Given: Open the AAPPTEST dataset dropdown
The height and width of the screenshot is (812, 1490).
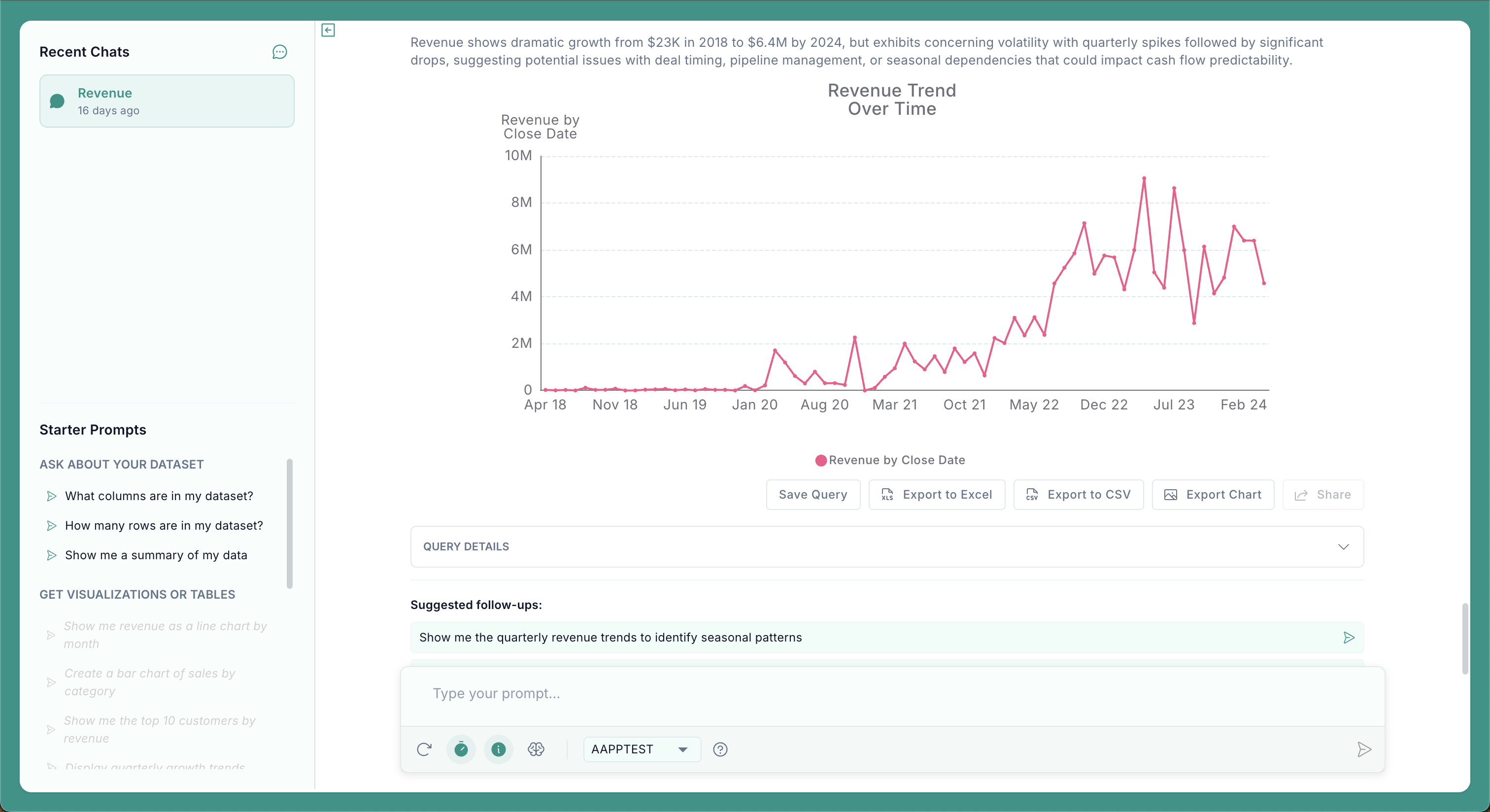Looking at the screenshot, I should (642, 749).
